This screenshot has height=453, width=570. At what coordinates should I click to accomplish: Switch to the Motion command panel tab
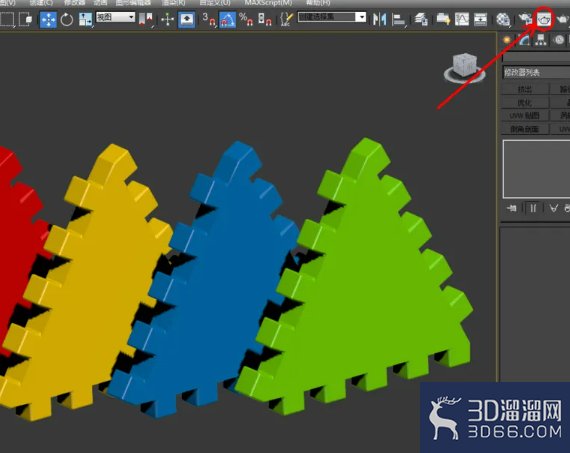[559, 40]
